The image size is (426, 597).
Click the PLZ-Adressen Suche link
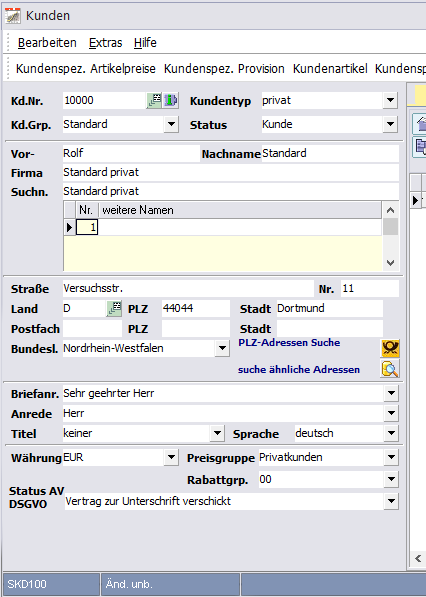pos(289,343)
